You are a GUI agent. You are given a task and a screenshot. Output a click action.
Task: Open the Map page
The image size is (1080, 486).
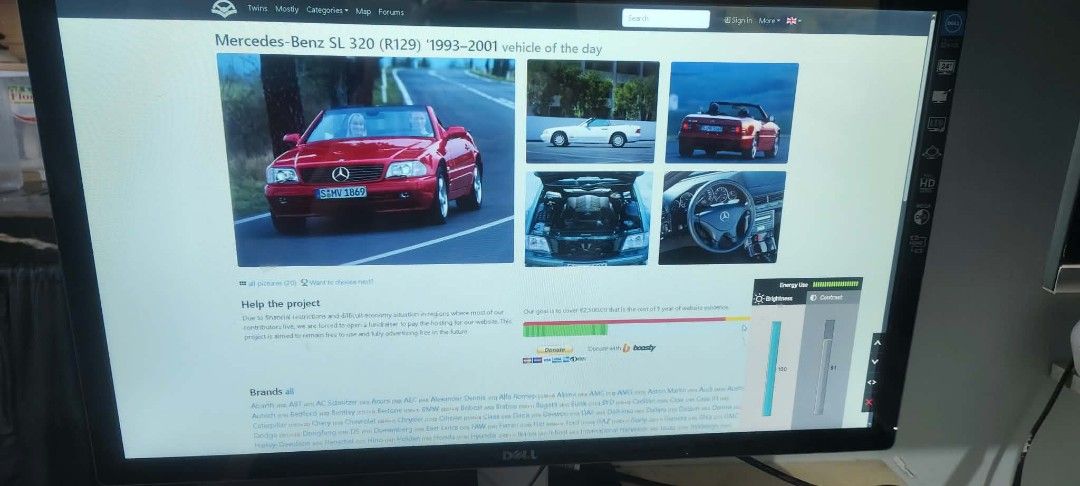pos(363,12)
